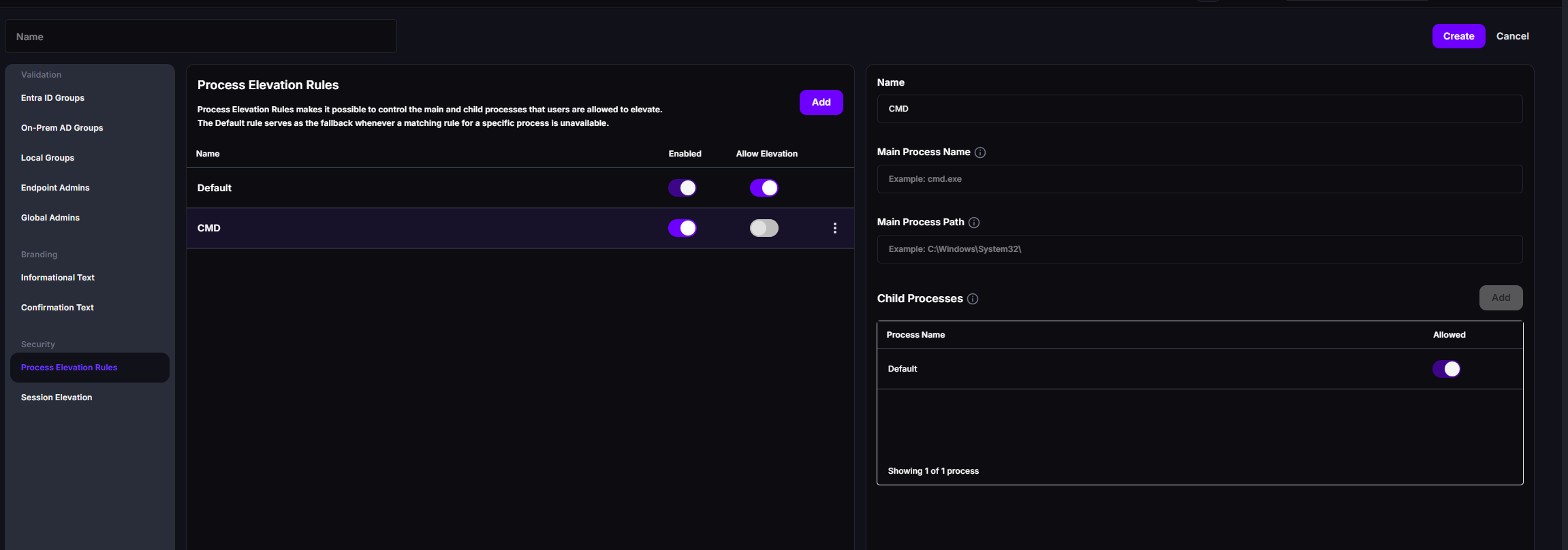Select Global Admins in sidebar
1568x550 pixels.
tap(50, 218)
